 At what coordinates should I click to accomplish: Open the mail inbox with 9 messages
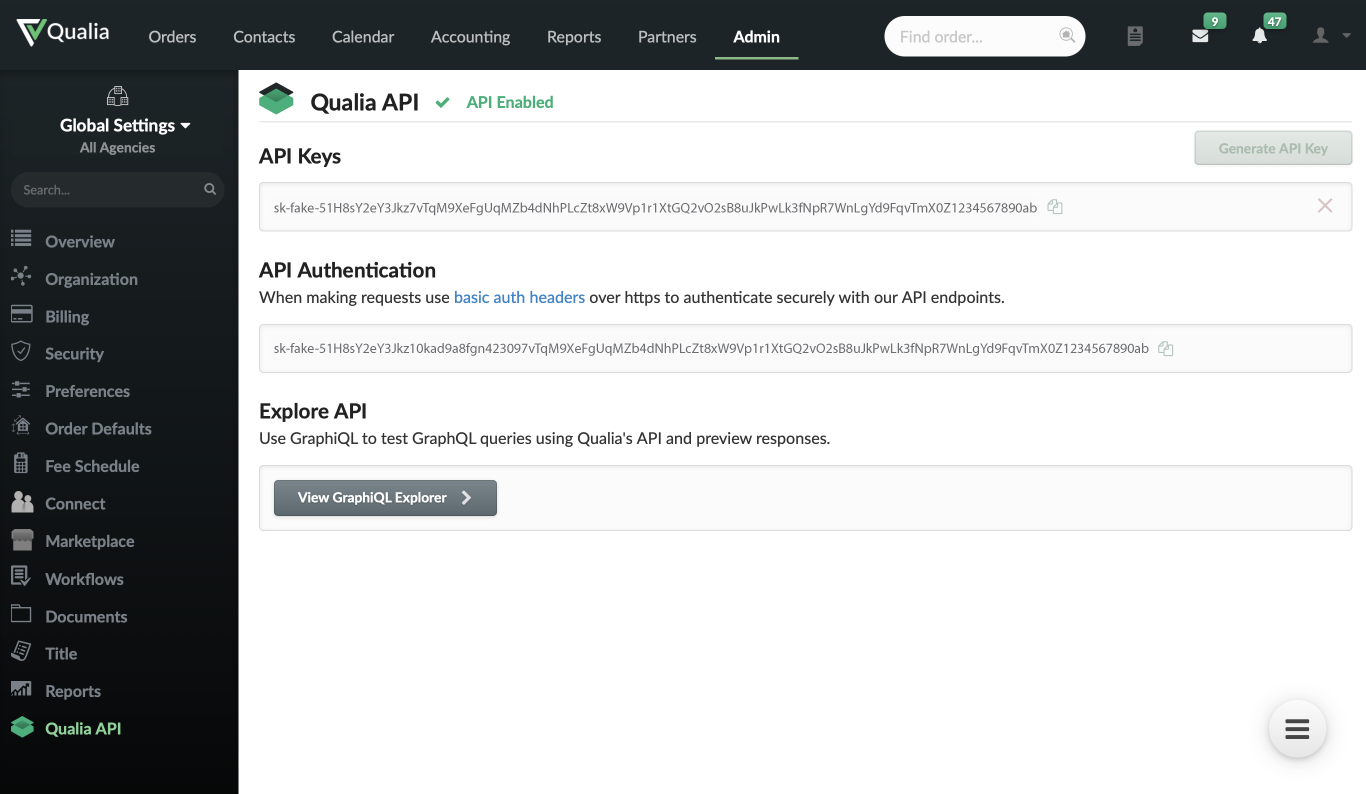(1200, 36)
